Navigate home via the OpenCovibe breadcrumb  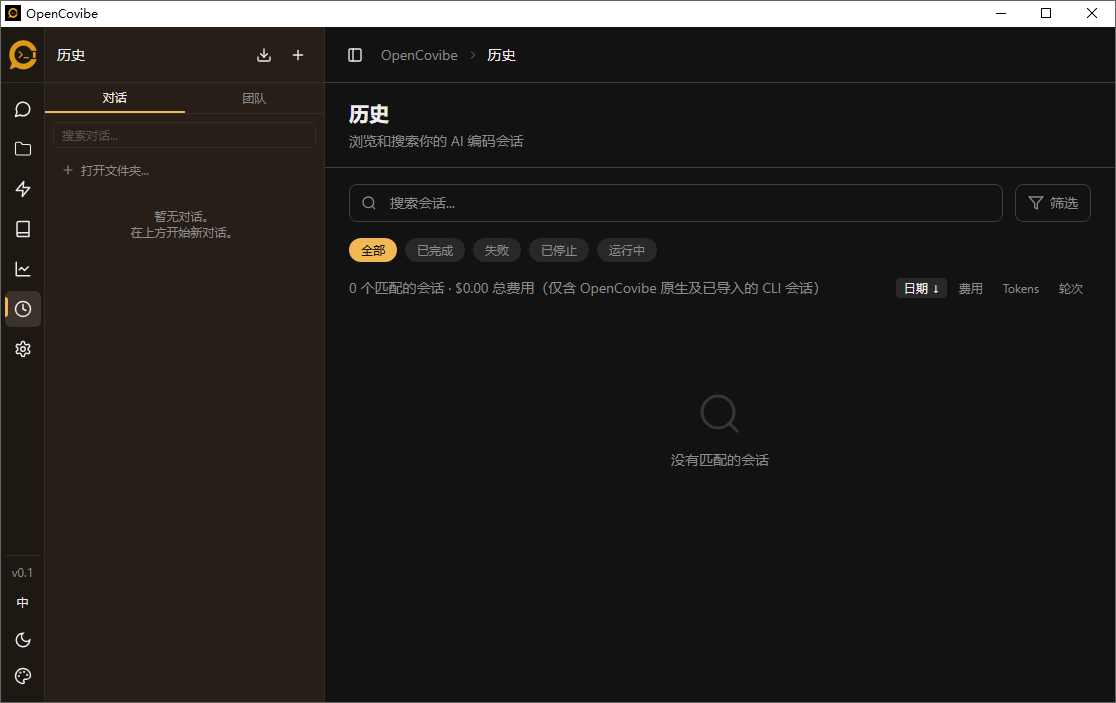pos(419,55)
